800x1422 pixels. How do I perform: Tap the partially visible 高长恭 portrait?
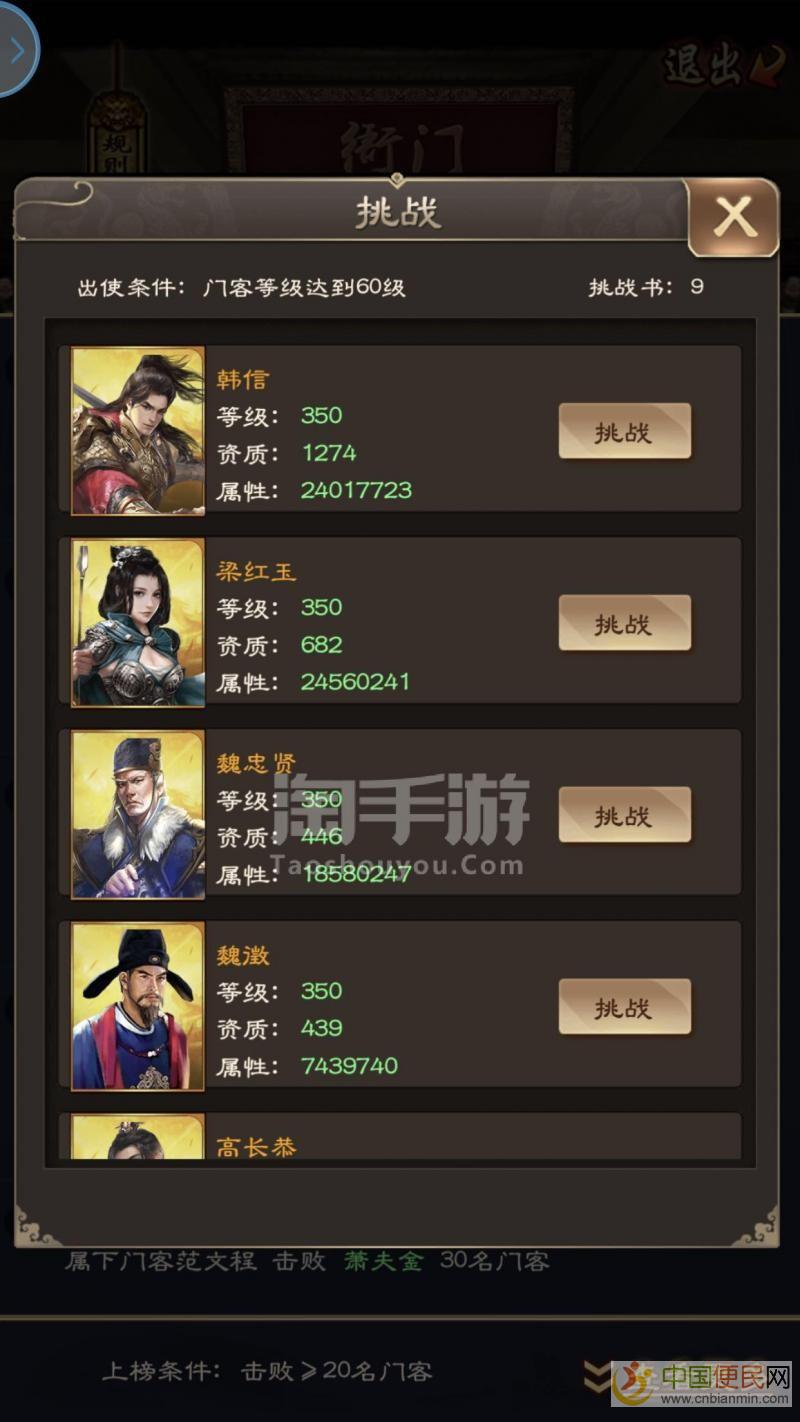(x=138, y=1138)
